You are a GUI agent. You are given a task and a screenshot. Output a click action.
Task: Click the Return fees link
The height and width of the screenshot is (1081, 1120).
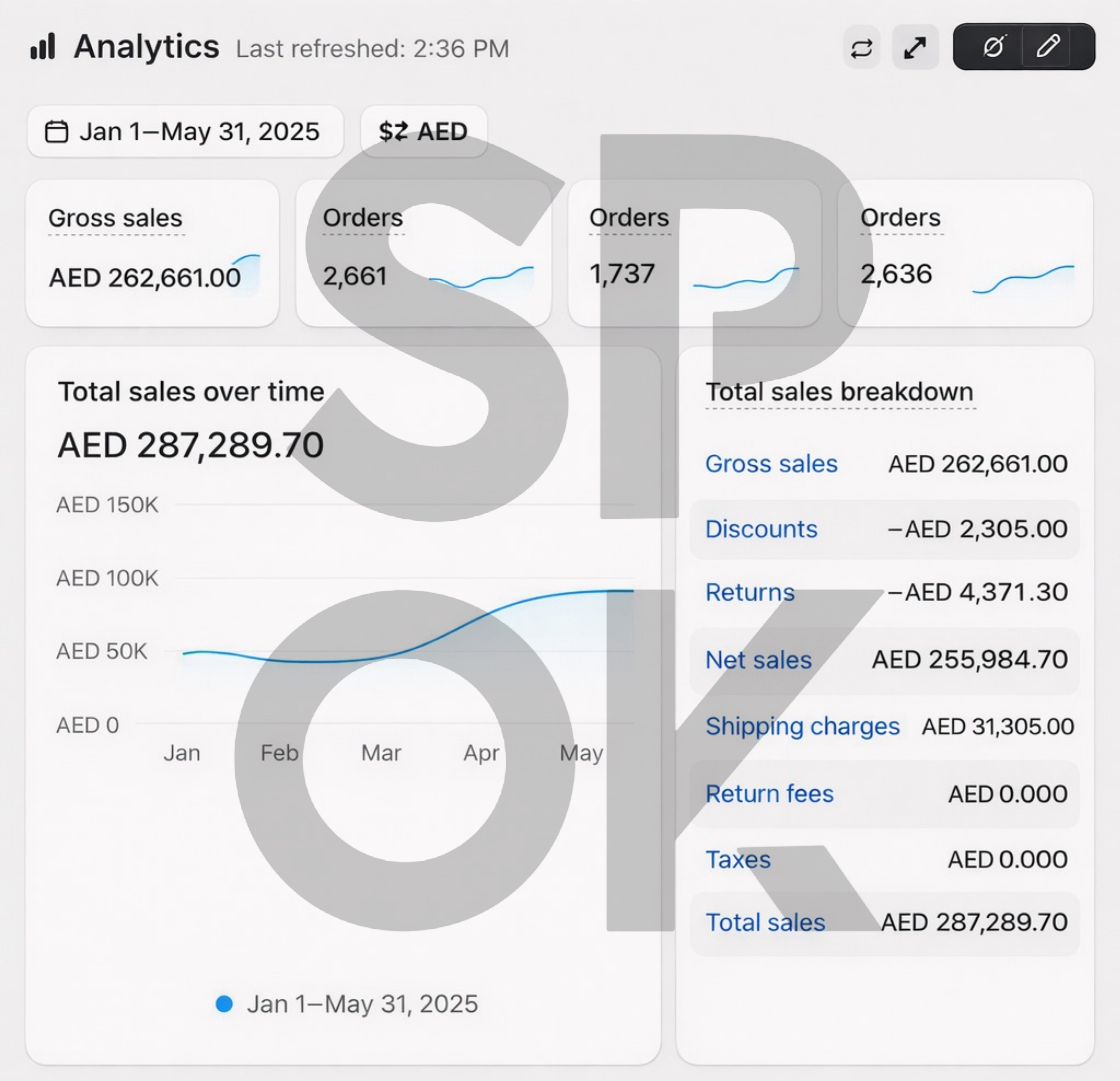769,793
